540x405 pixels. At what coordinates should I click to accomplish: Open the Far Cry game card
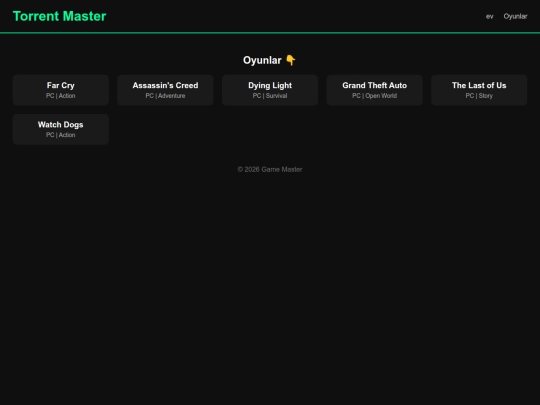pyautogui.click(x=61, y=90)
